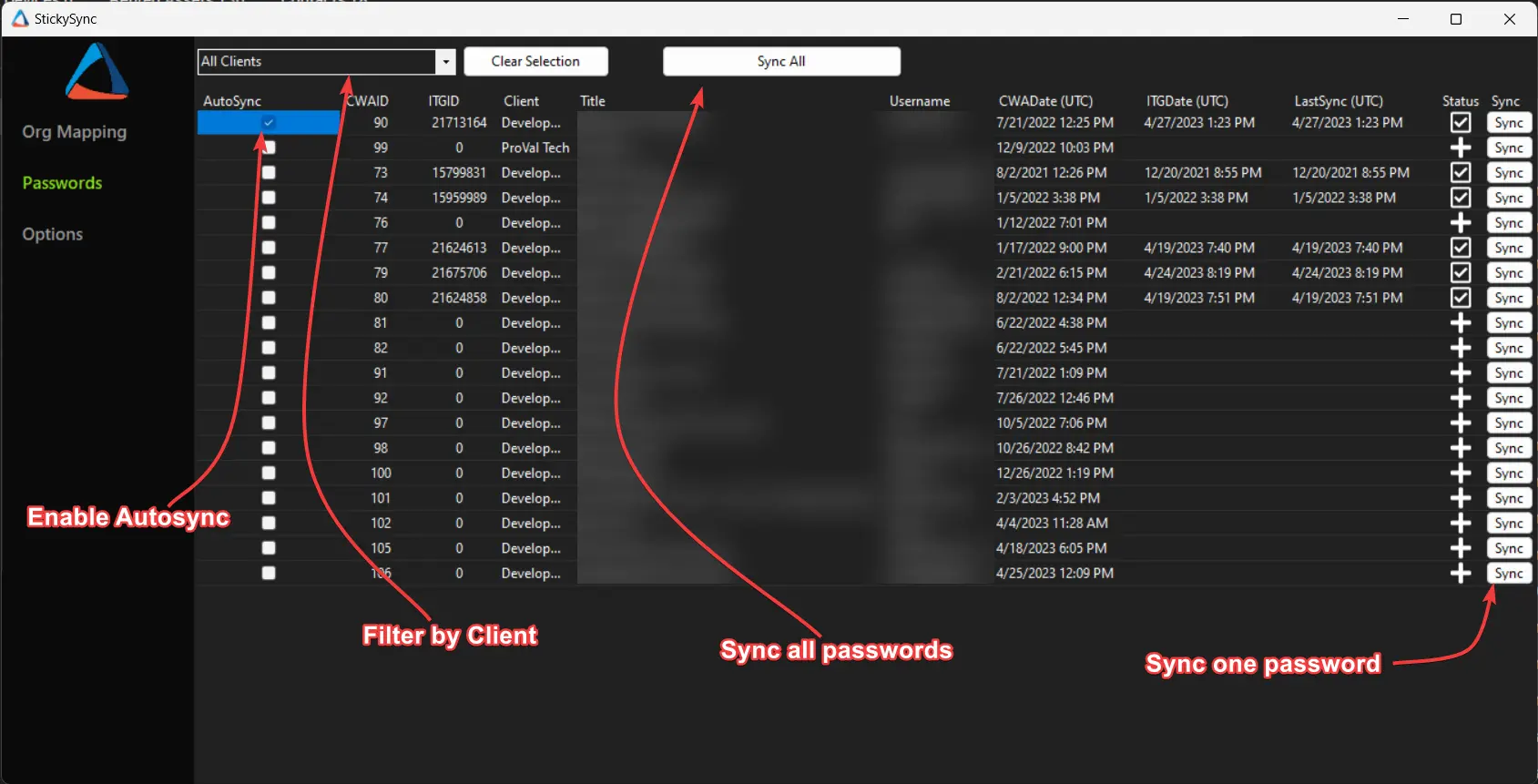
Task: Enable AutoSync checkbox for CWAID 99
Action: coord(269,148)
